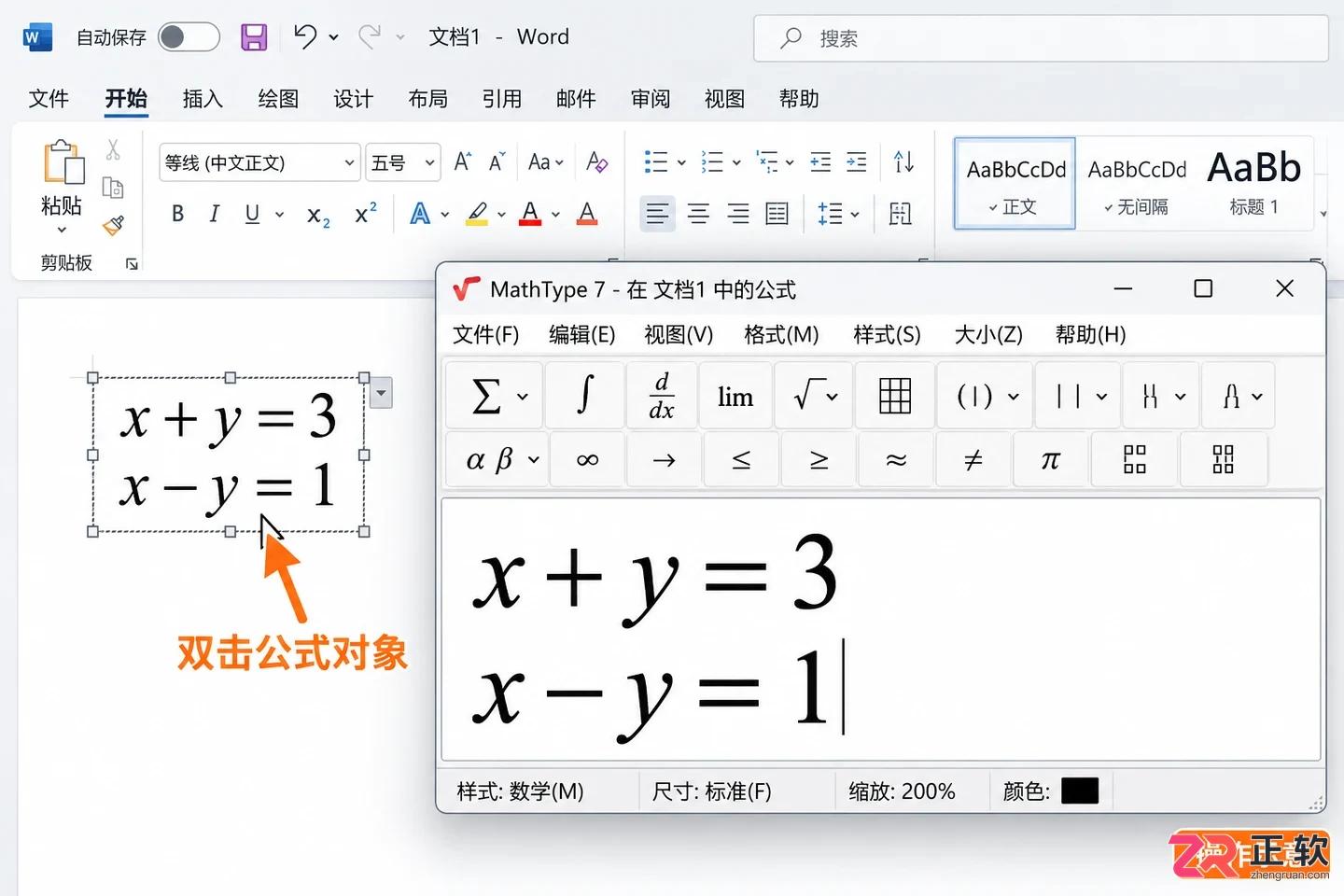The height and width of the screenshot is (896, 1344).
Task: Toggle Subscript formatting
Action: [x=318, y=216]
